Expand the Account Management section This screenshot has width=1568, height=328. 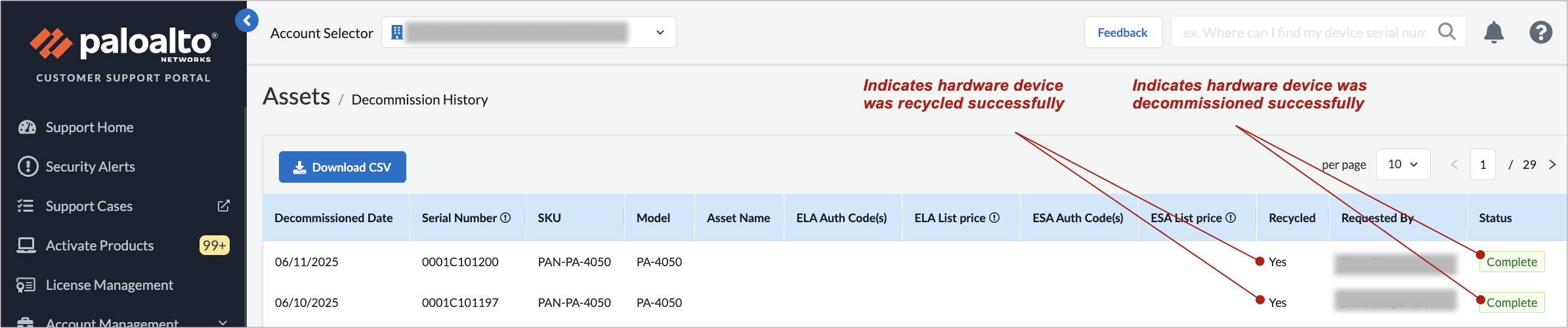222,322
